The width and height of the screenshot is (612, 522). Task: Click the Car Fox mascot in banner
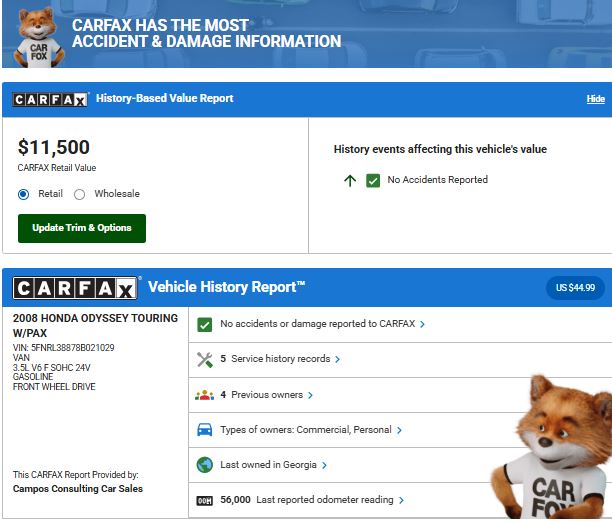38,37
